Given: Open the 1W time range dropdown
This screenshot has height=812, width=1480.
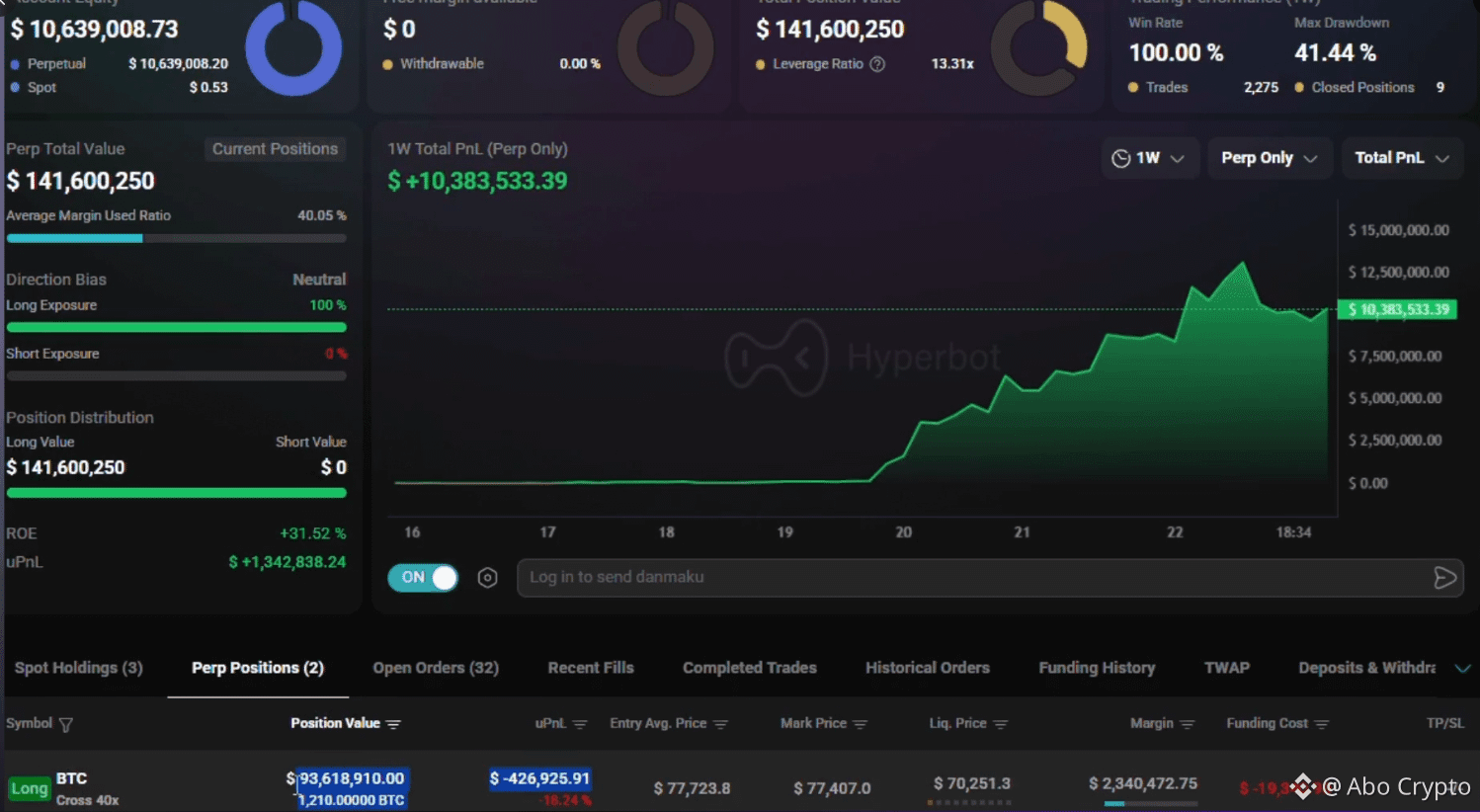Looking at the screenshot, I should coord(1149,158).
